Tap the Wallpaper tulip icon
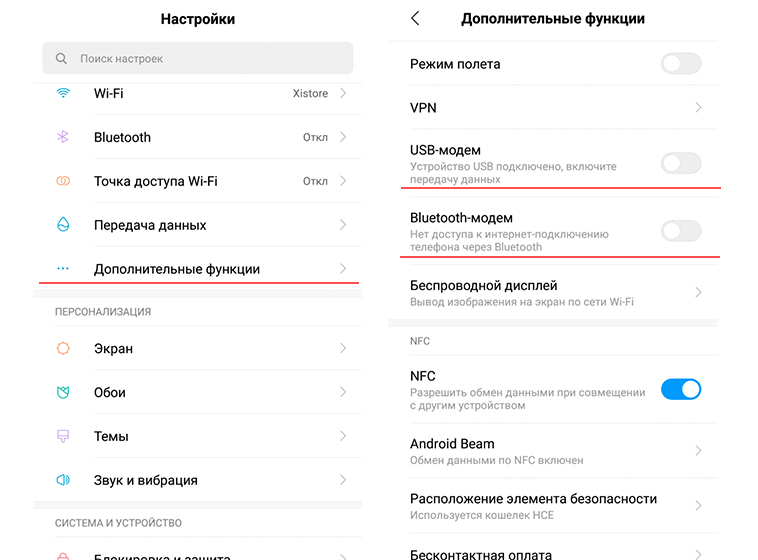This screenshot has height=560, width=758. (x=63, y=392)
